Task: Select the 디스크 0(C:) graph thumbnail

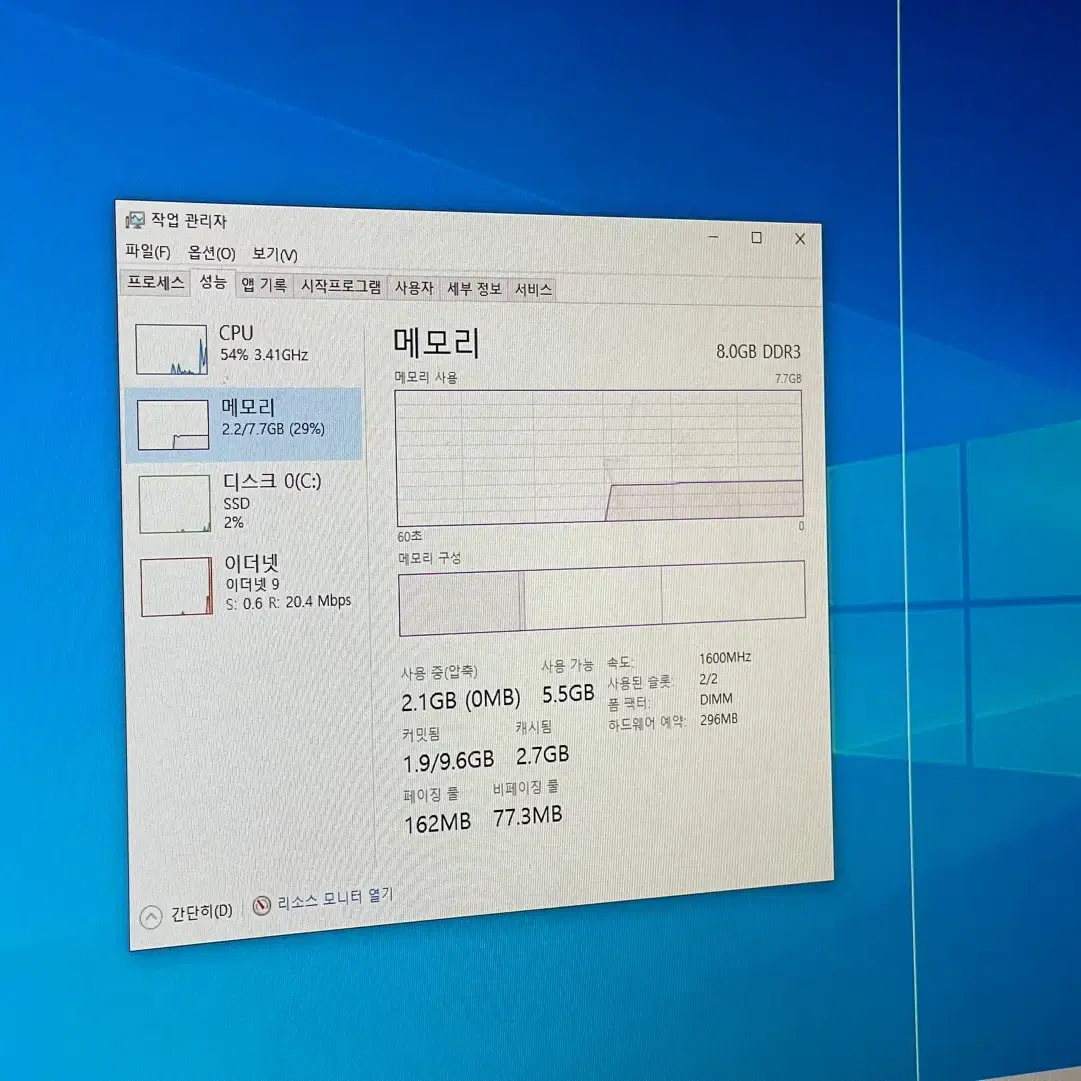Action: pos(175,504)
